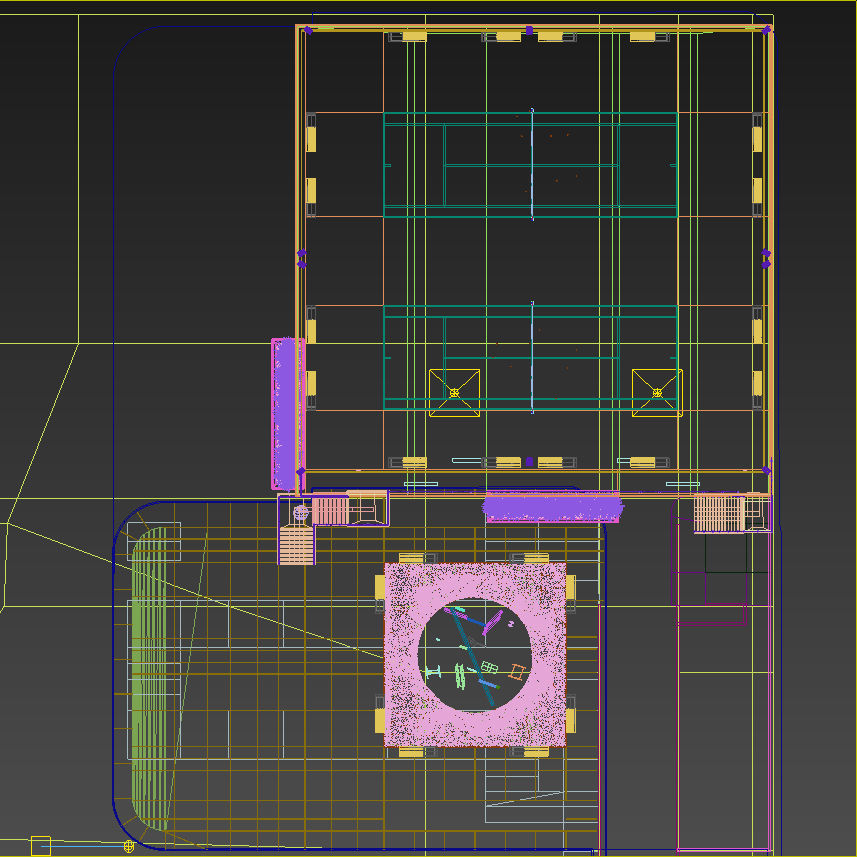Click the right yellow crossed-square light object
This screenshot has width=857, height=857.
click(657, 392)
